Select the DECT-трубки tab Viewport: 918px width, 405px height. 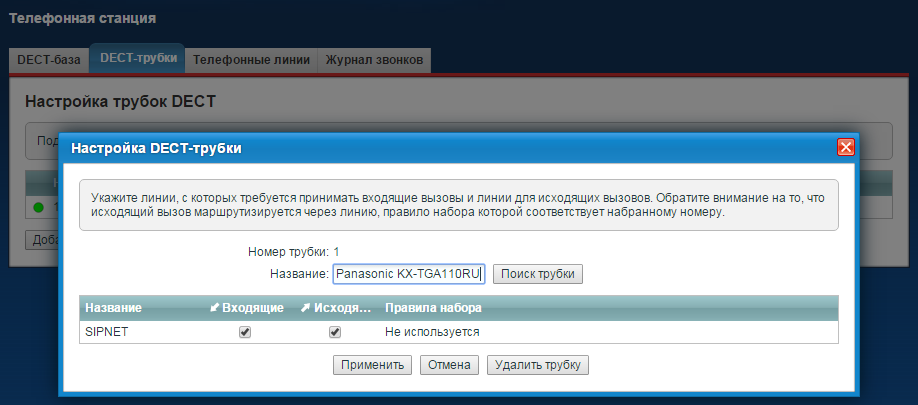(138, 59)
